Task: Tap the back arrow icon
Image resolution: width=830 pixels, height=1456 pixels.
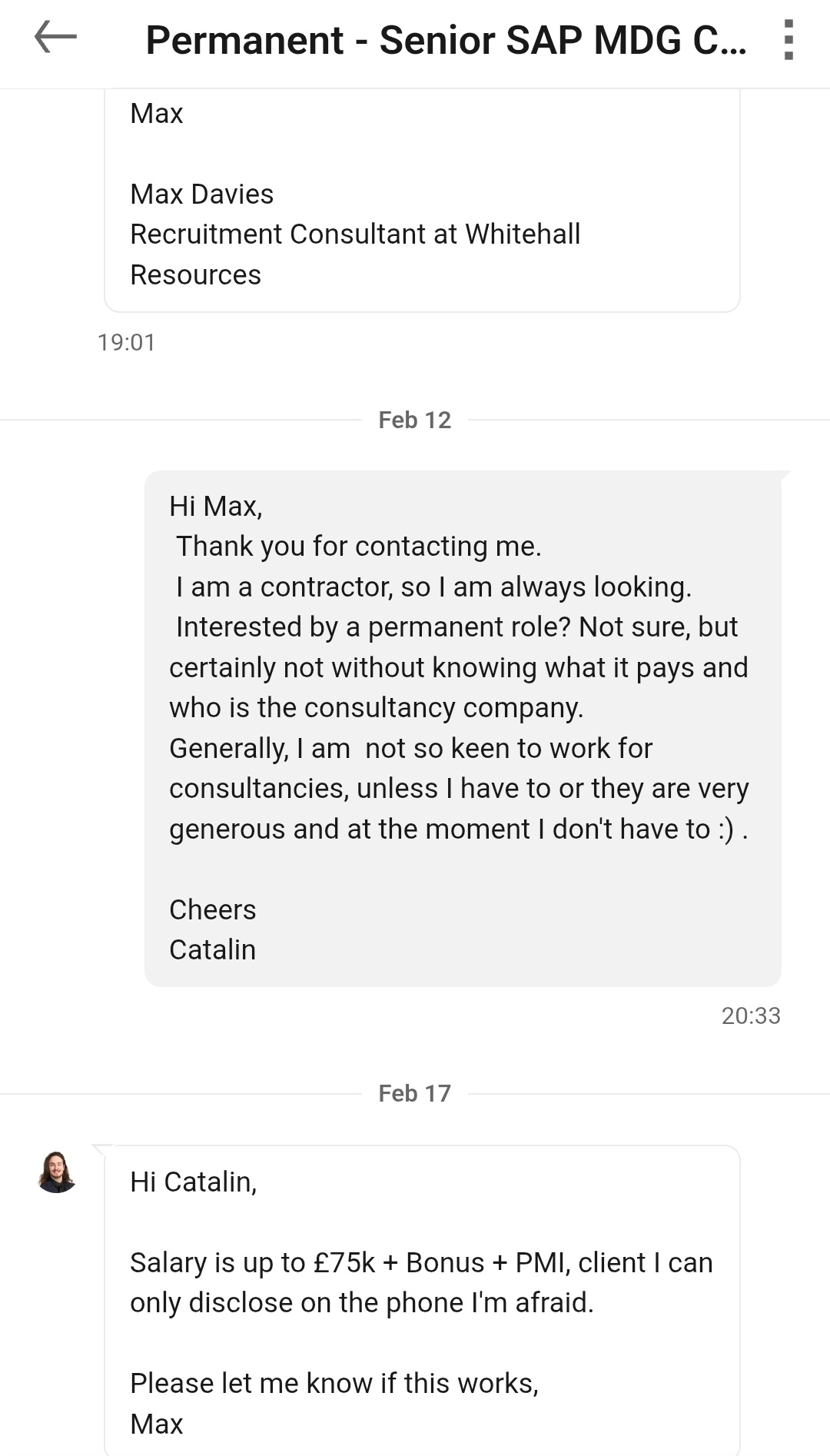Action: 55,38
